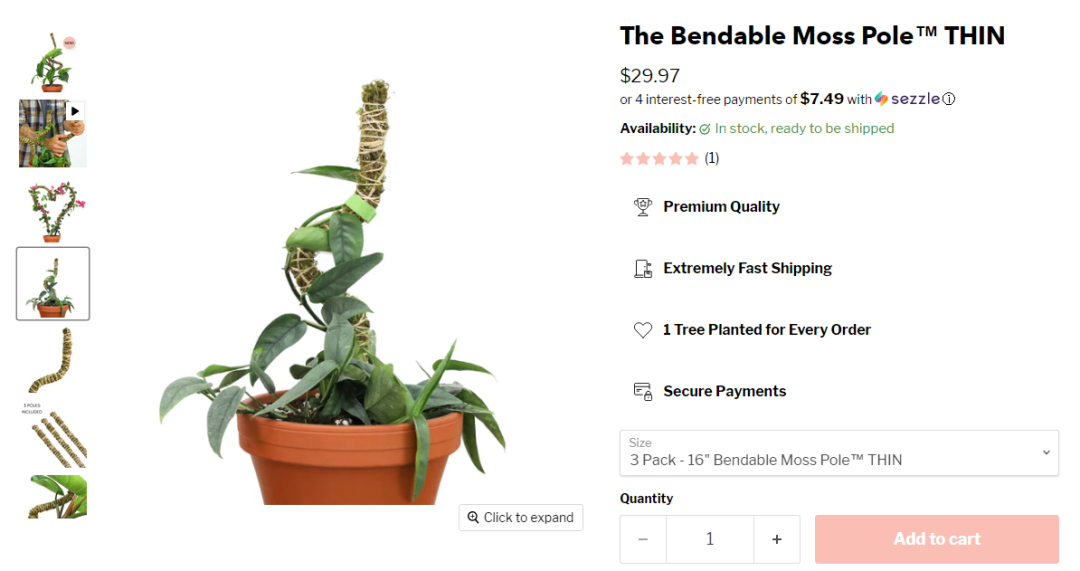Image resolution: width=1080 pixels, height=571 pixels.
Task: Play the product video thumbnail
Action: [53, 133]
